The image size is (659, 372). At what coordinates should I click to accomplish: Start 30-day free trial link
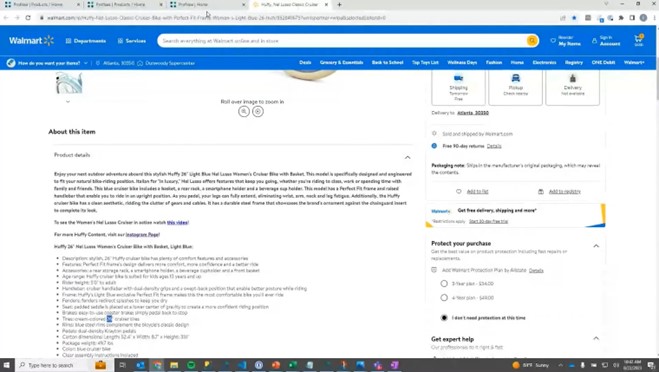click(x=488, y=221)
